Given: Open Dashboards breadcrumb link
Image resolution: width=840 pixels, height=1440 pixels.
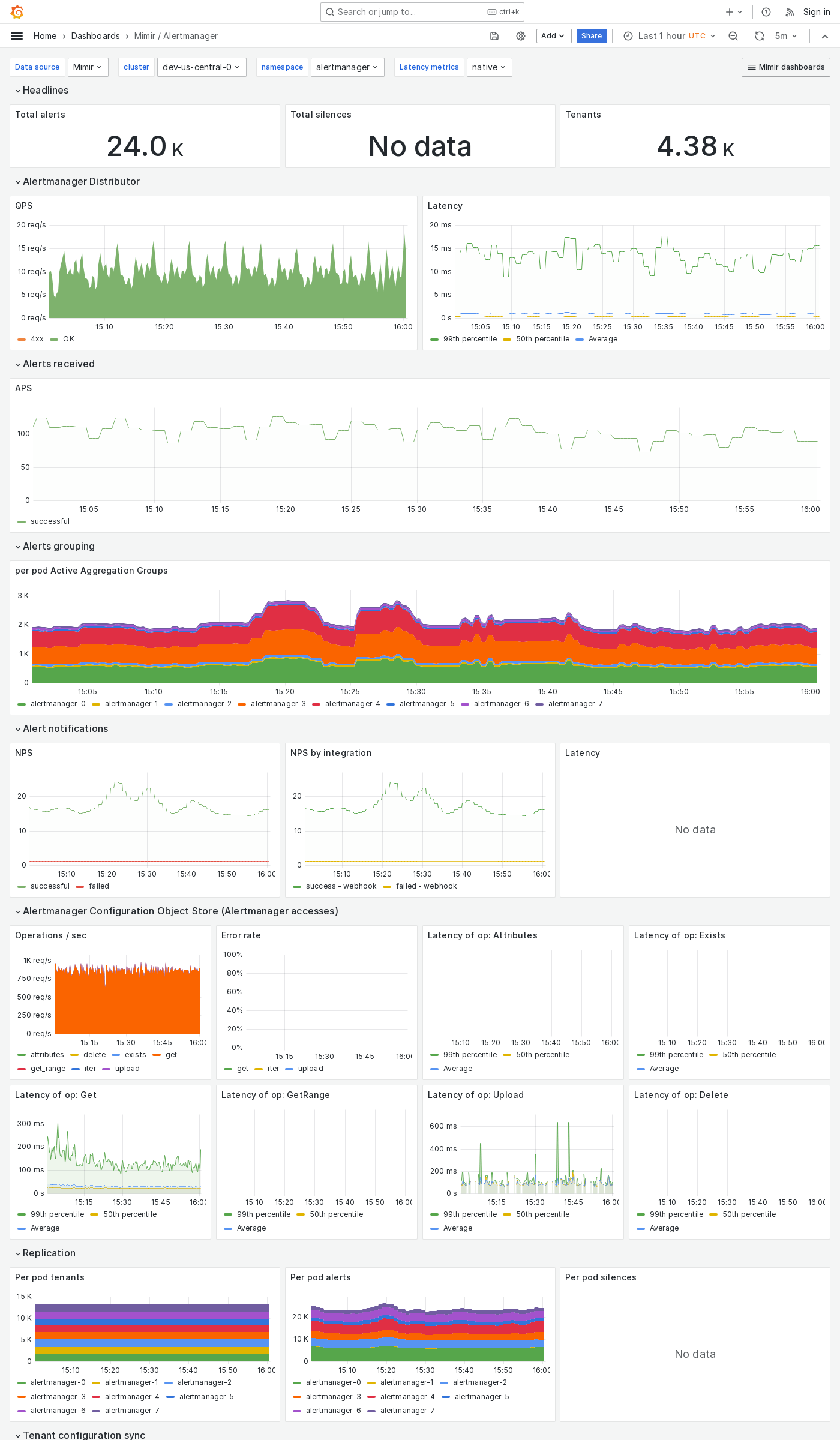Looking at the screenshot, I should tap(95, 36).
